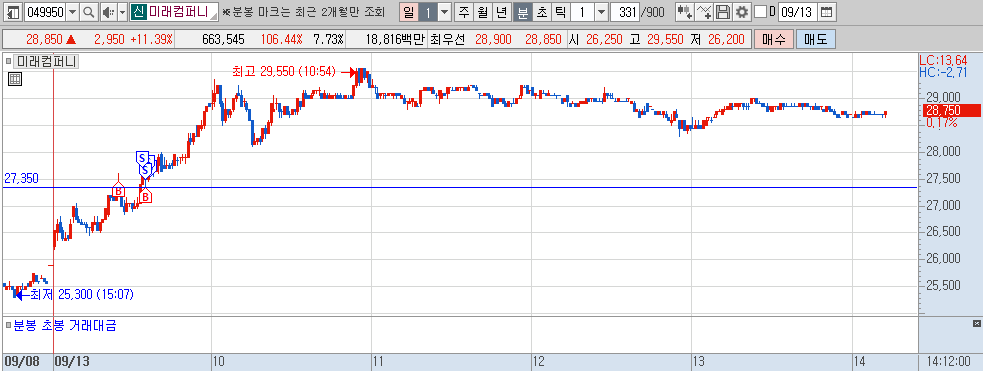983x371 pixels.
Task: Select the 초 second chart period
Action: (x=541, y=12)
